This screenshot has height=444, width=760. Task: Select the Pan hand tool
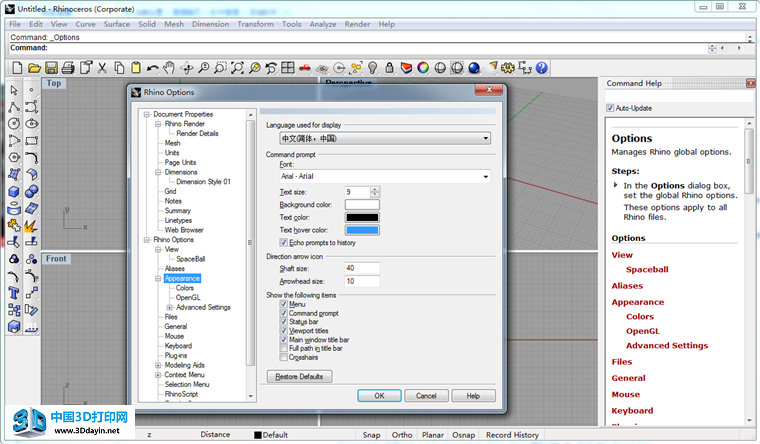[x=169, y=68]
